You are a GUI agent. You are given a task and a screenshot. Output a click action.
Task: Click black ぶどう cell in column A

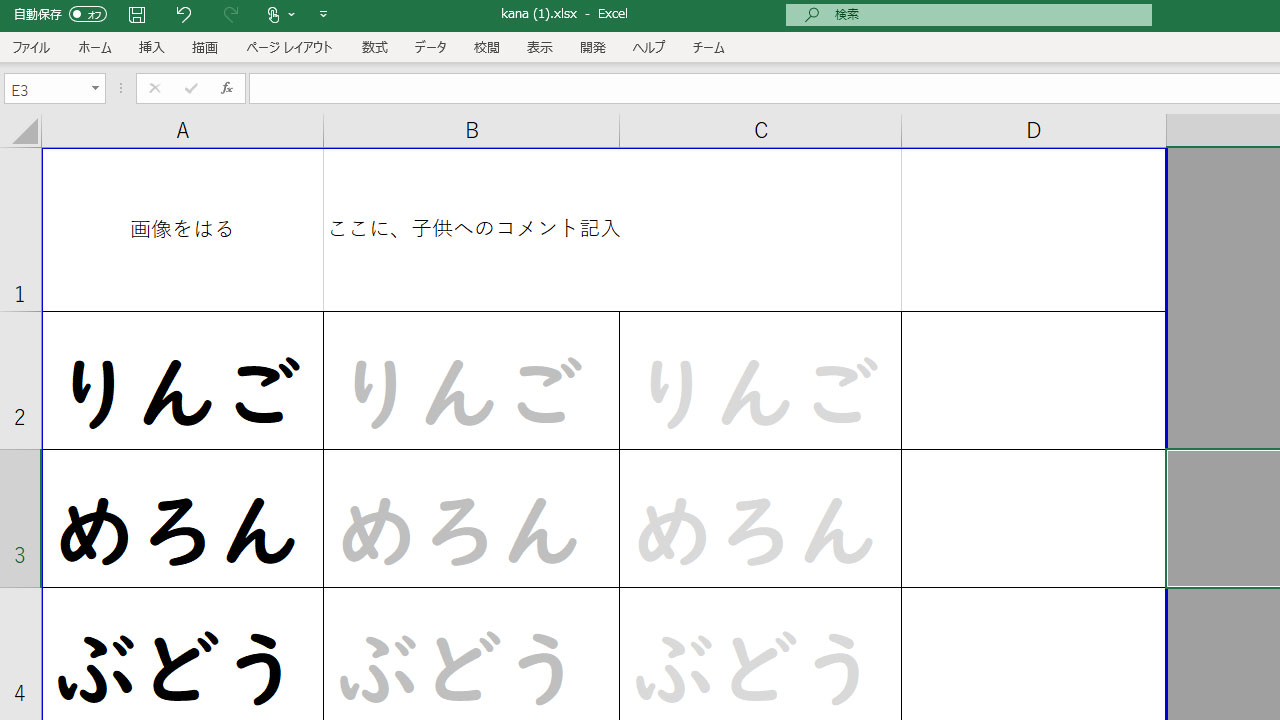[x=182, y=654]
